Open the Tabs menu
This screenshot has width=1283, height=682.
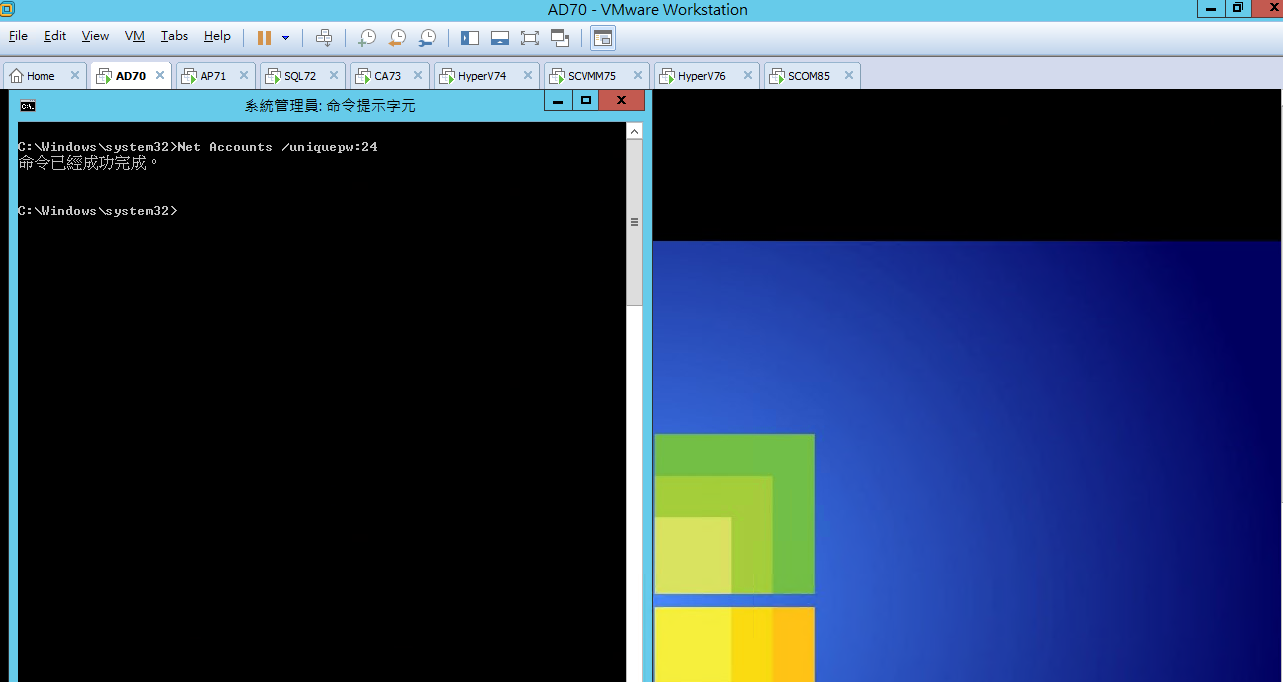pos(174,36)
